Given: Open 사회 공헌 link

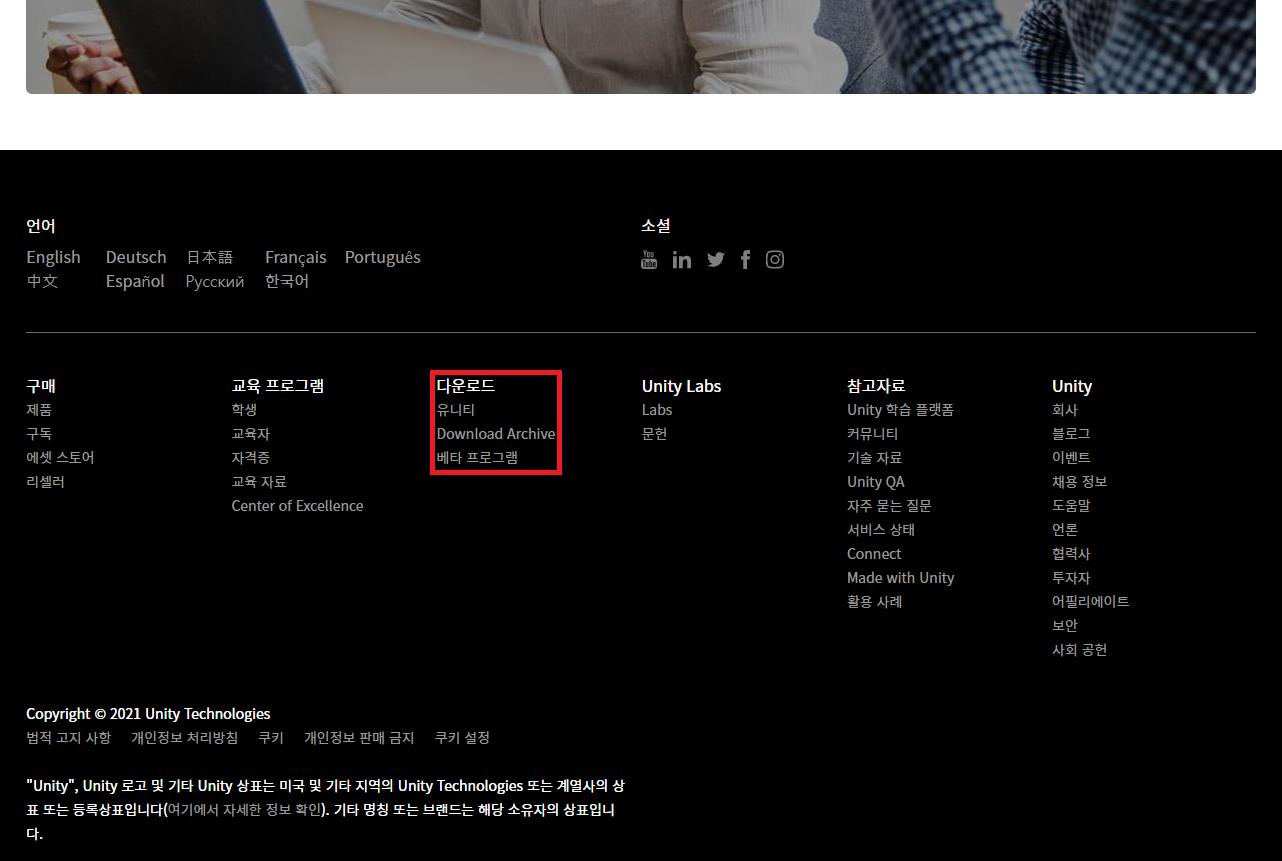Looking at the screenshot, I should tap(1080, 650).
